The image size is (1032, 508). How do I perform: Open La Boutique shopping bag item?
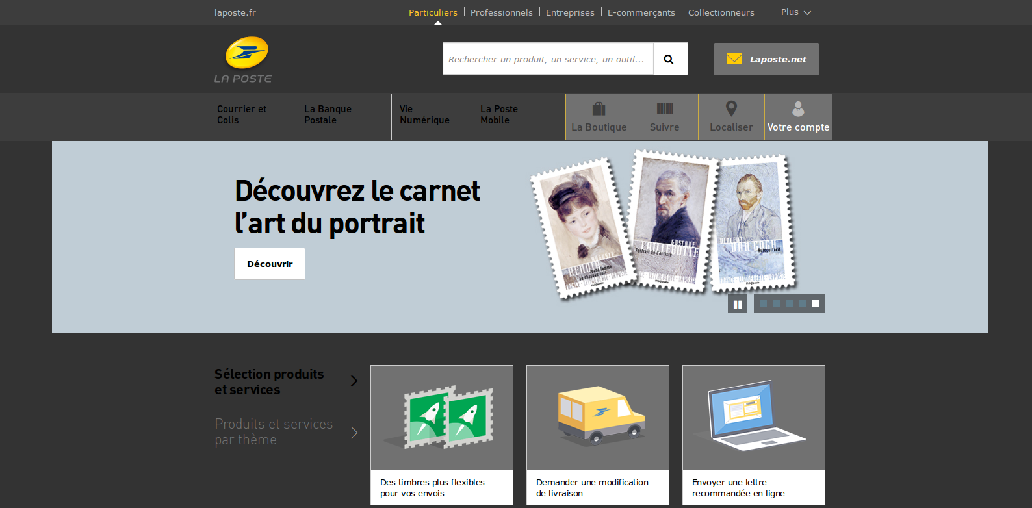[599, 117]
